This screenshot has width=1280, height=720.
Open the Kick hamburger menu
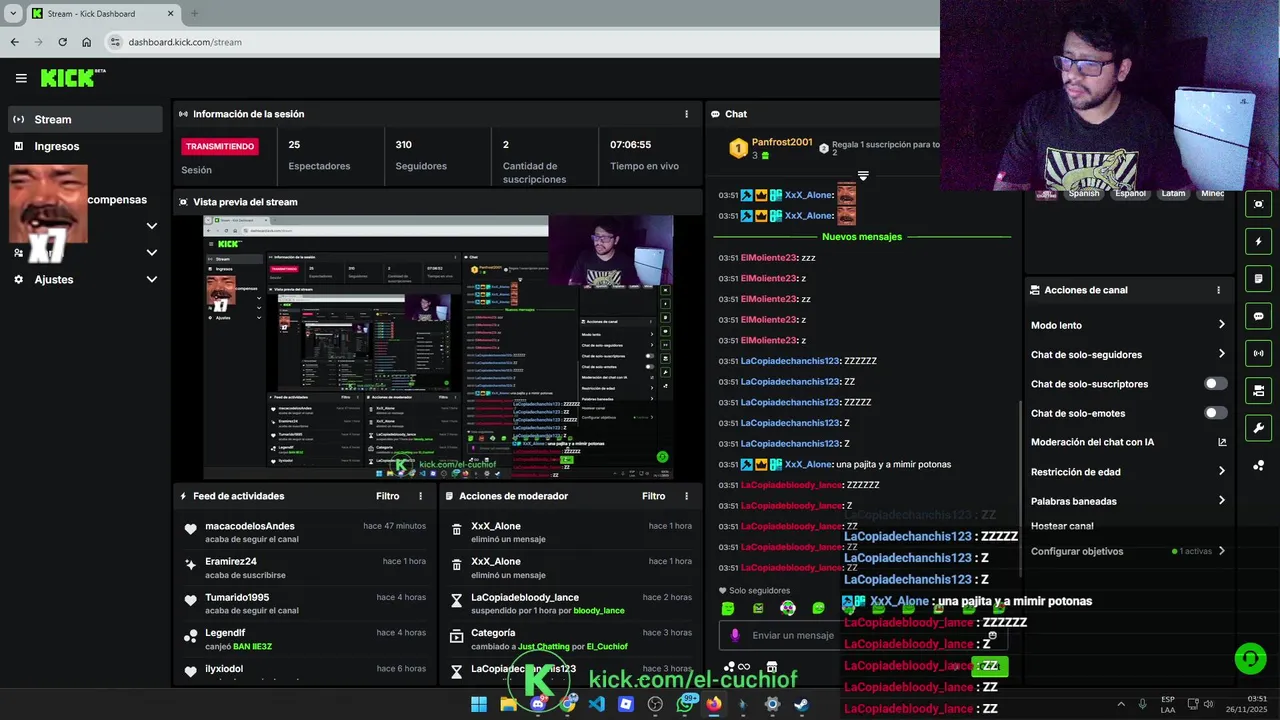(x=21, y=78)
